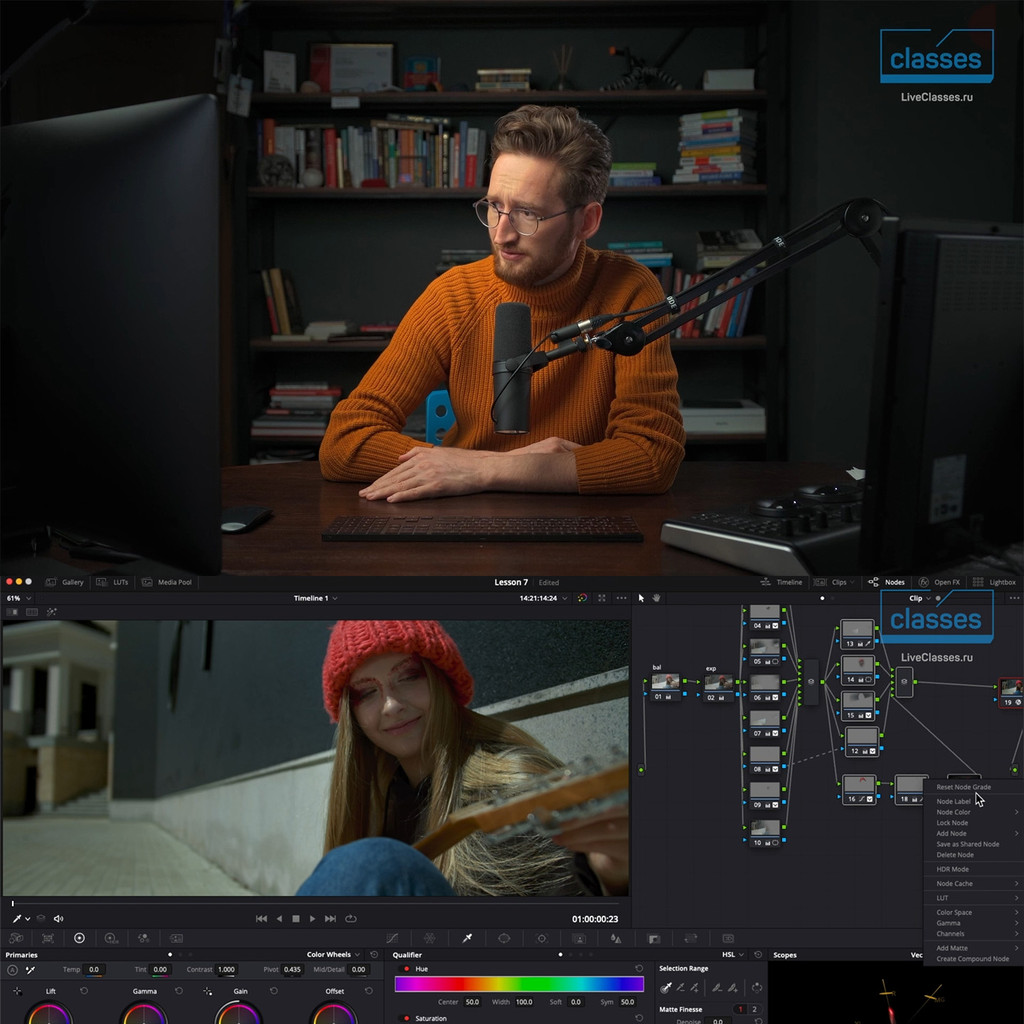This screenshot has height=1024, width=1024.
Task: Mute viewer audio speaker icon
Action: click(59, 918)
